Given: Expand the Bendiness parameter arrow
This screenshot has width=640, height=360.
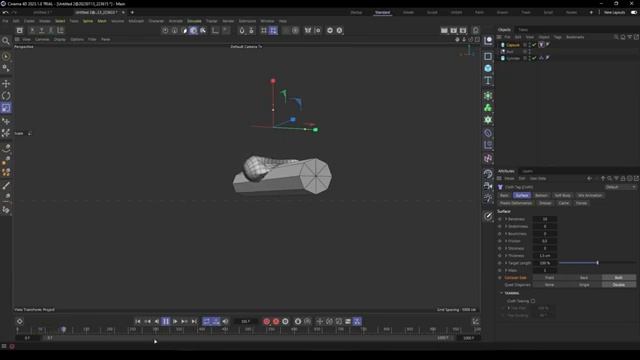Looking at the screenshot, I should [x=506, y=219].
